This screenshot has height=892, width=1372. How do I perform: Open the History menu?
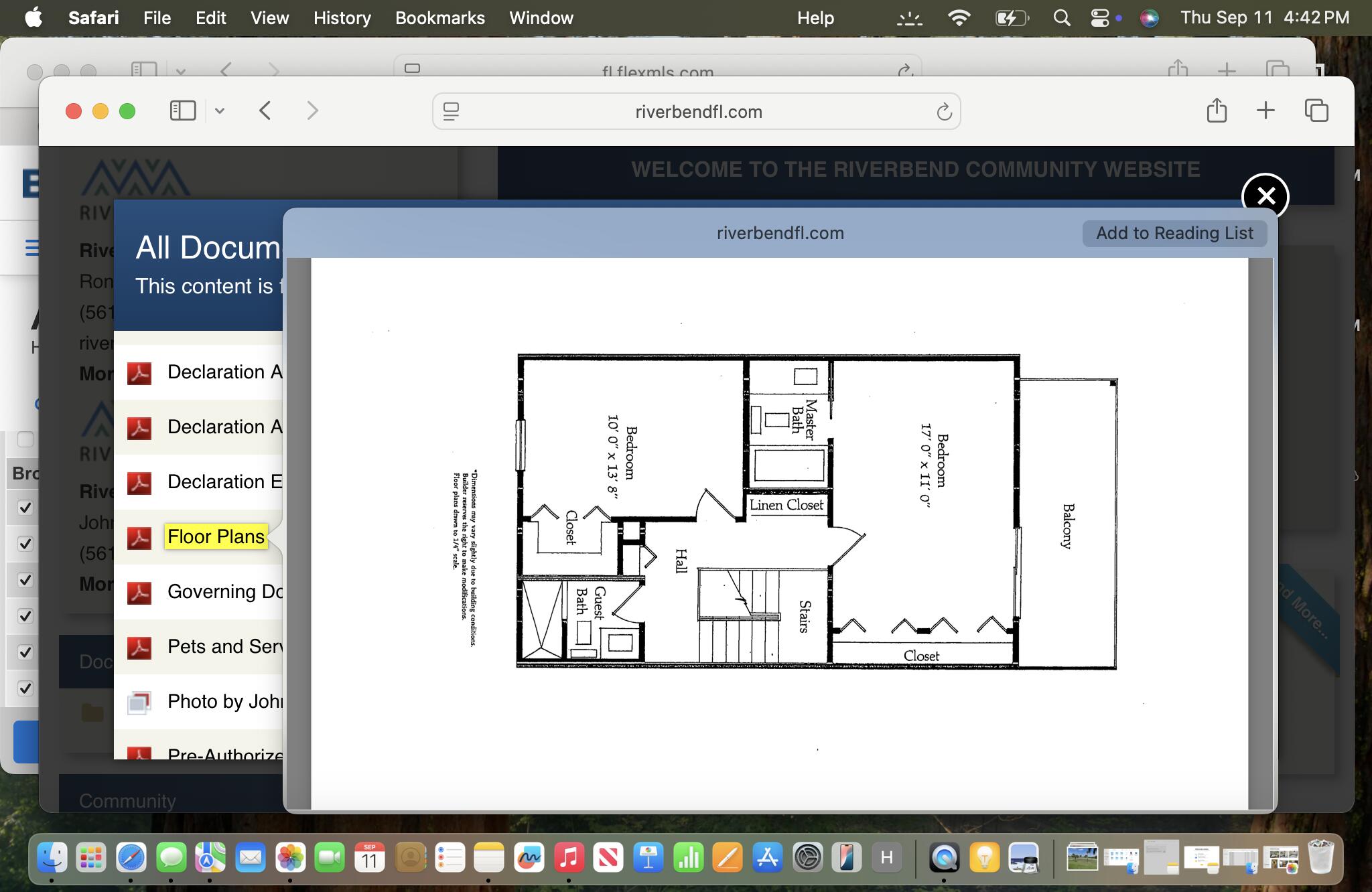(x=342, y=17)
